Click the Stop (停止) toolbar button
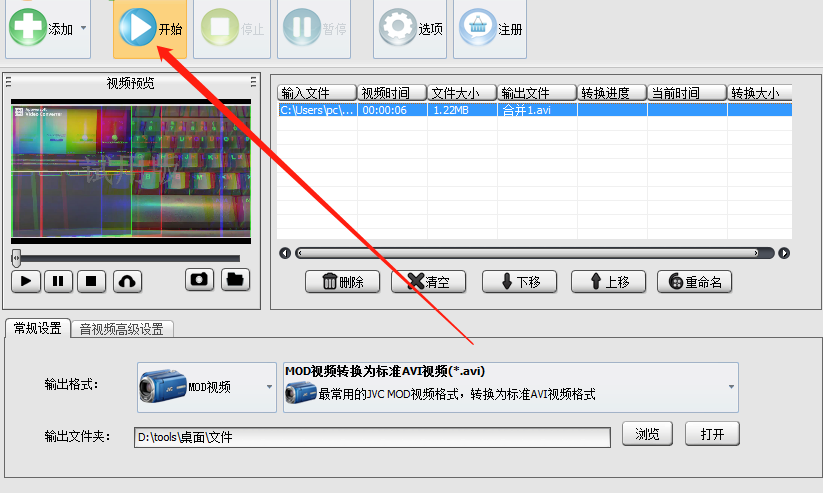 tap(232, 29)
